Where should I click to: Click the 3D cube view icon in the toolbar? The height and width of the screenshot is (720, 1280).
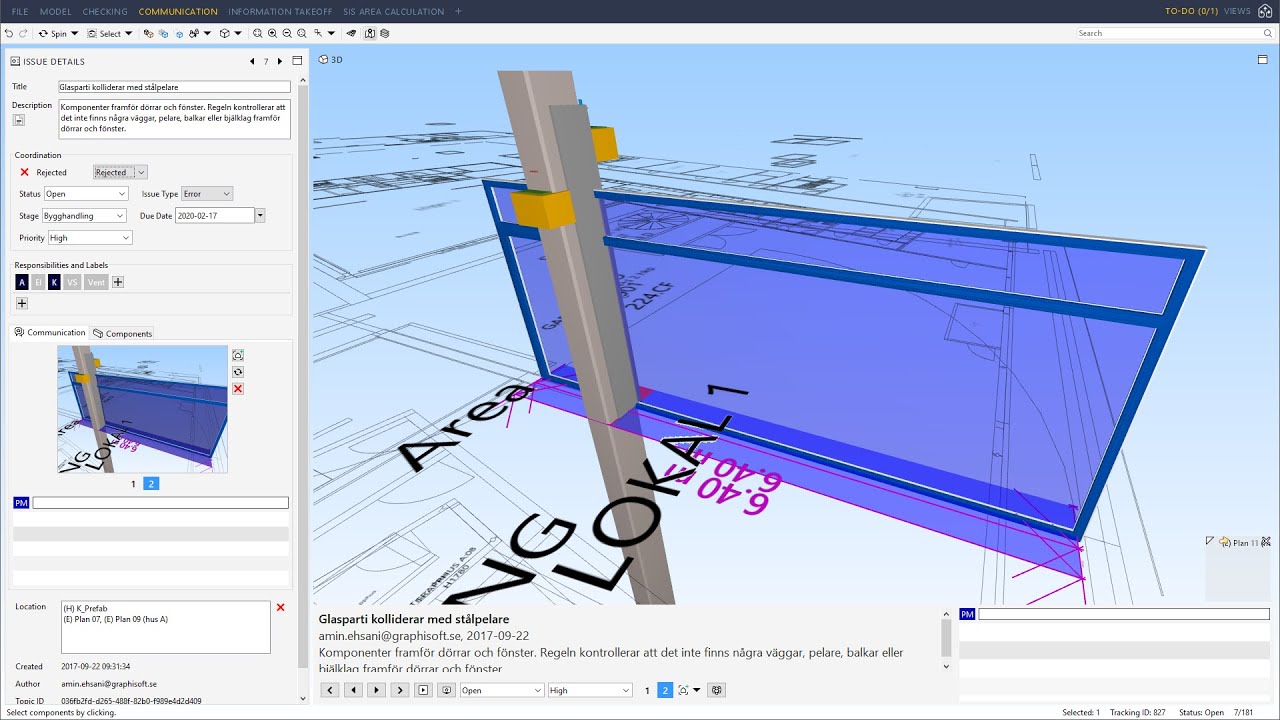pyautogui.click(x=224, y=34)
